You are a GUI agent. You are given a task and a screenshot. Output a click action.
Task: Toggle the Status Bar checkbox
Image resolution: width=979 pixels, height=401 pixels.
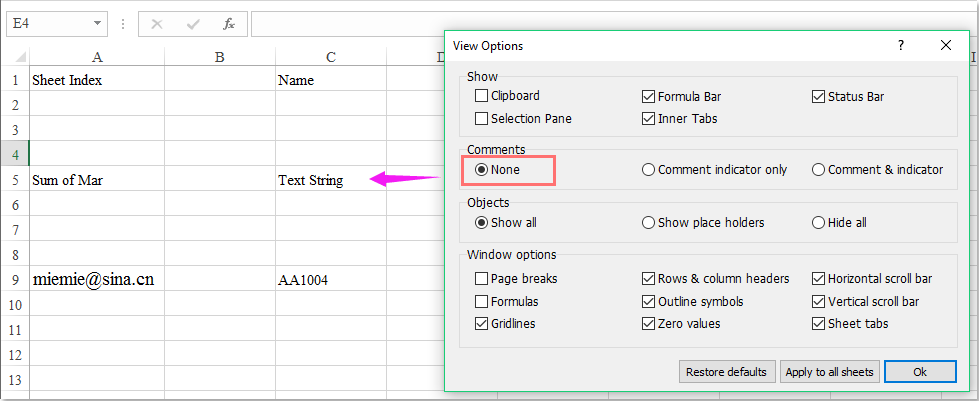pyautogui.click(x=820, y=97)
